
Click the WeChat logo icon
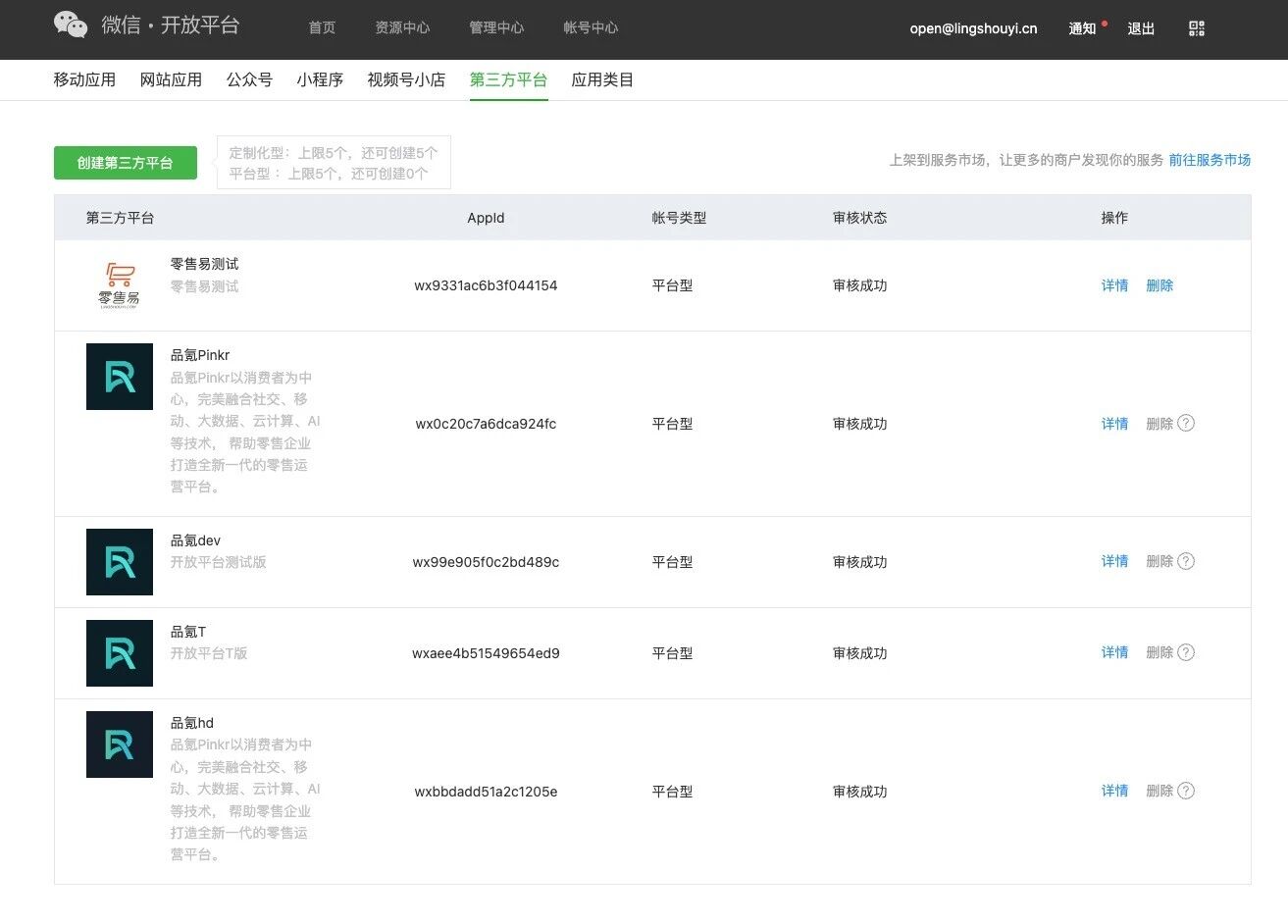pos(71,25)
